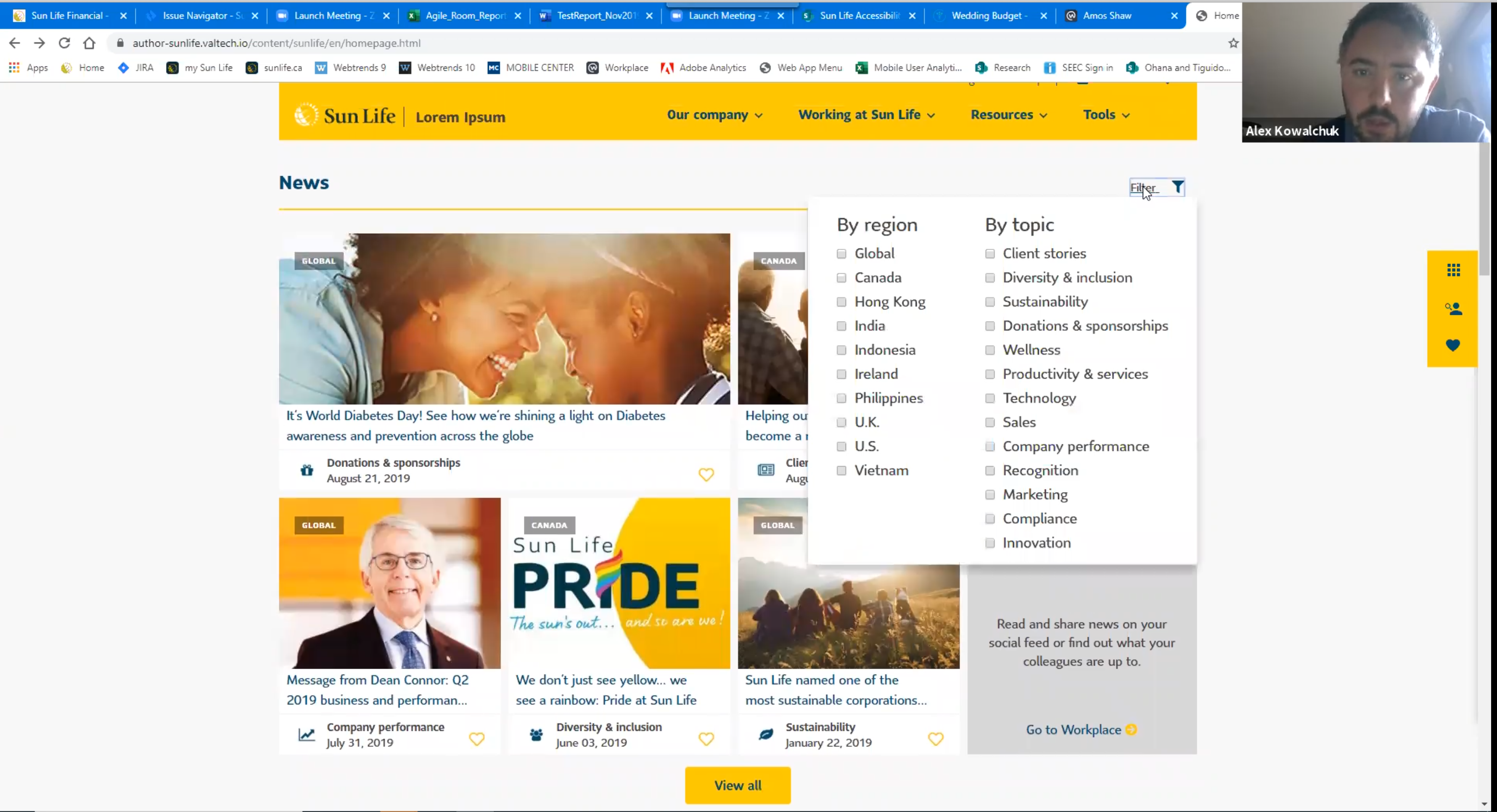Check the Innovation topic checkbox
This screenshot has height=812, width=1497.
(x=990, y=543)
